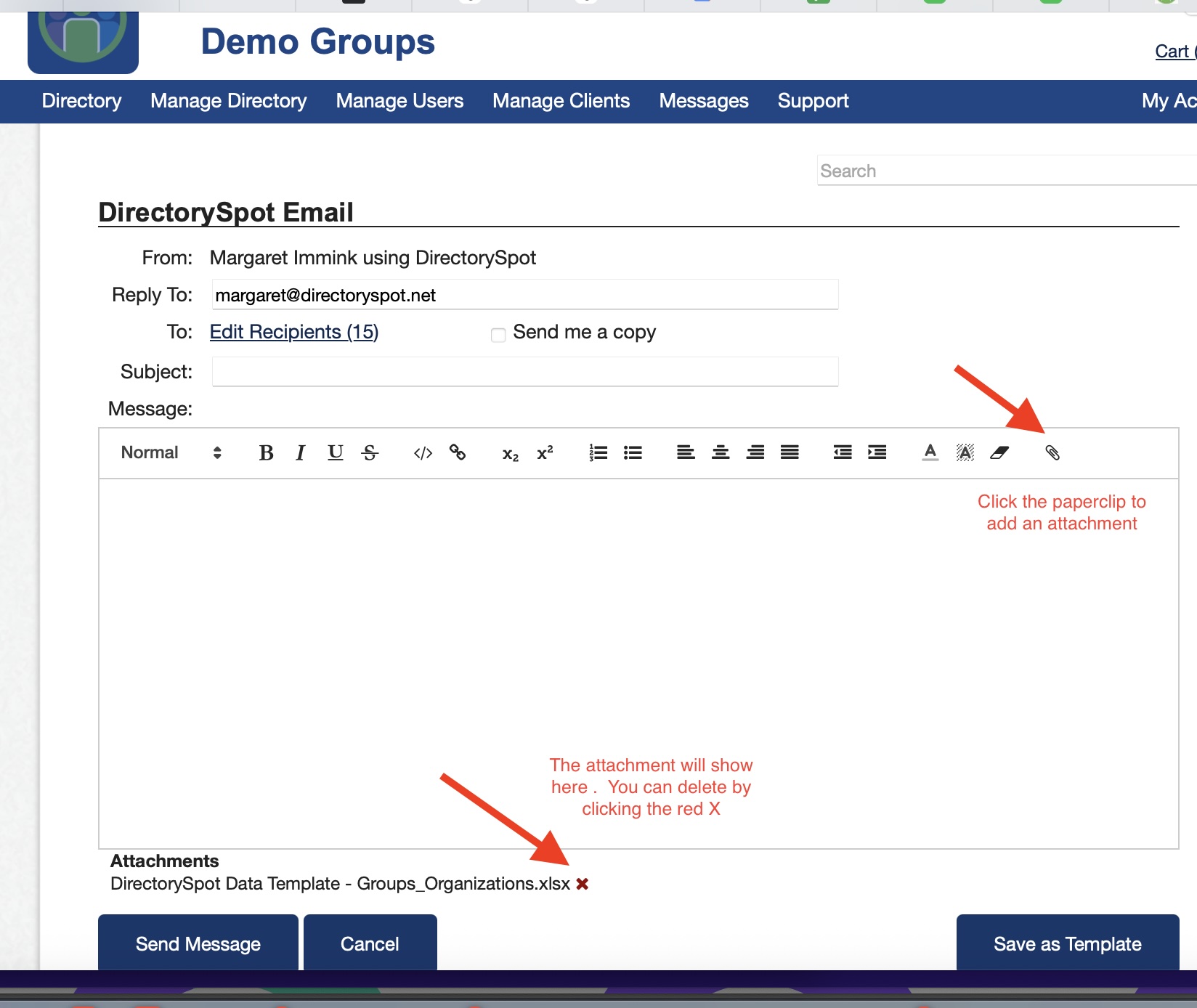The height and width of the screenshot is (1008, 1197).
Task: Apply italic formatting to message text
Action: coord(301,453)
